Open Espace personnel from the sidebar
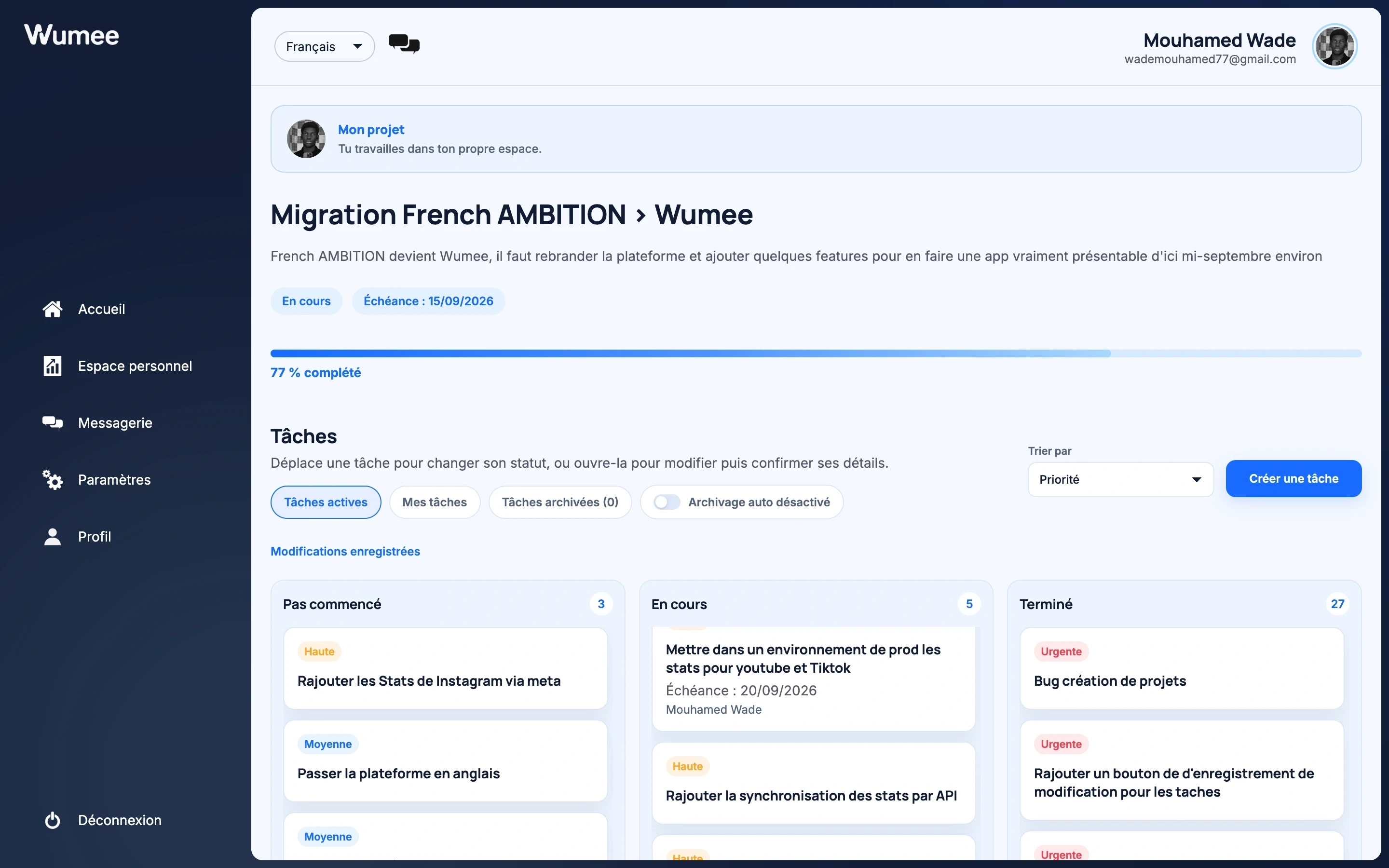Viewport: 1389px width, 868px height. point(135,366)
